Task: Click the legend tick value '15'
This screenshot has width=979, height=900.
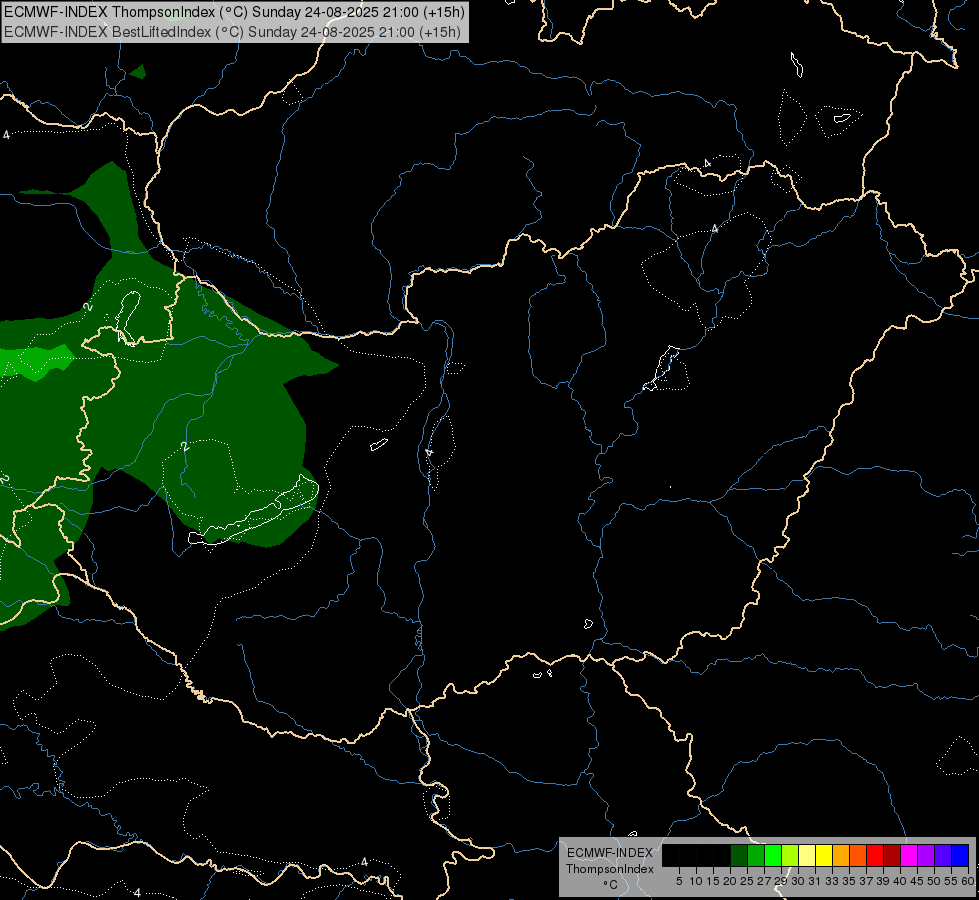Action: click(714, 881)
